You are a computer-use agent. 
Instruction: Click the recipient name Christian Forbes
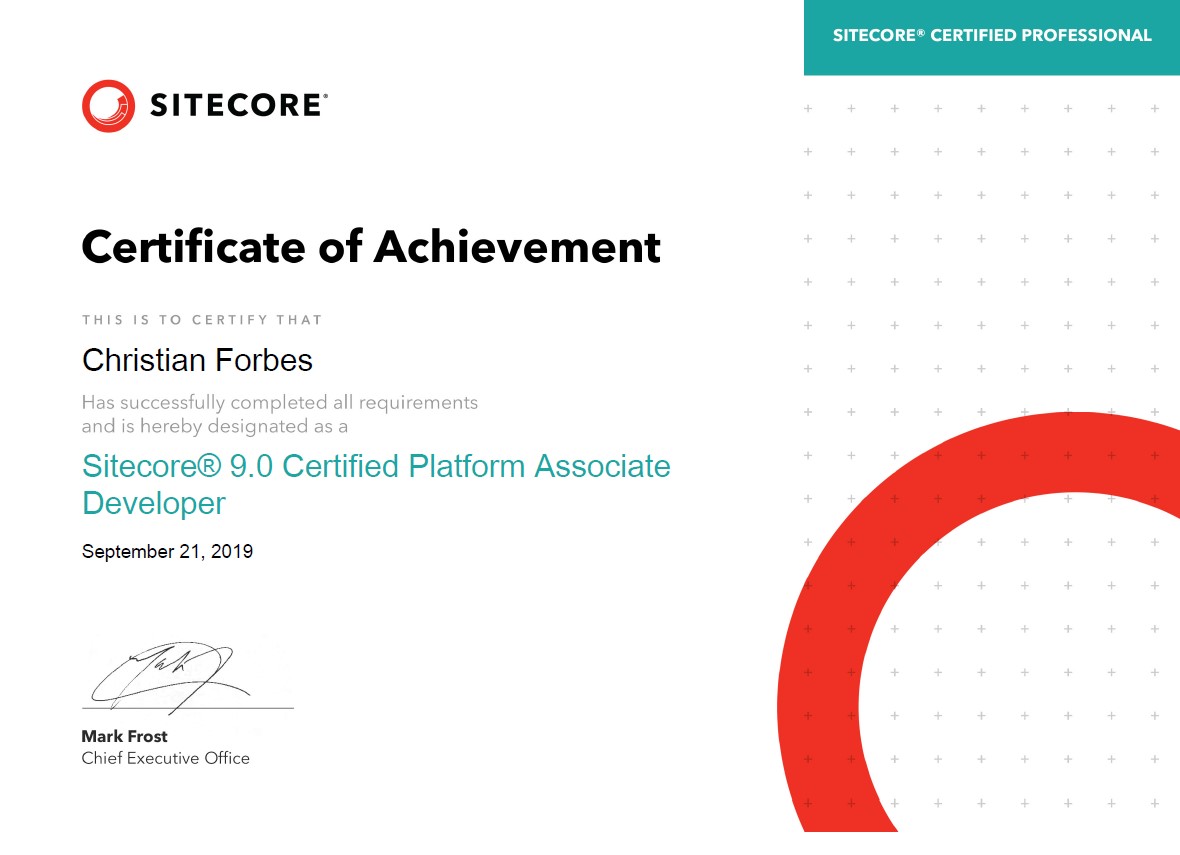[x=197, y=360]
